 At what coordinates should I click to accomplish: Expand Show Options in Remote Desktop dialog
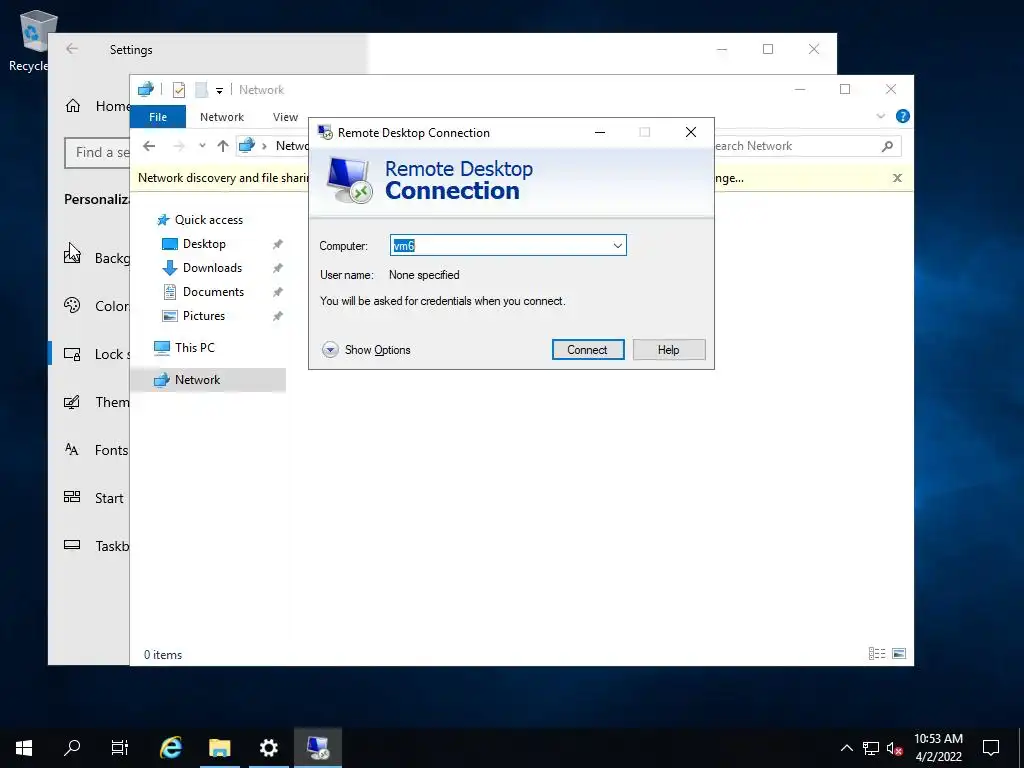pyautogui.click(x=366, y=349)
